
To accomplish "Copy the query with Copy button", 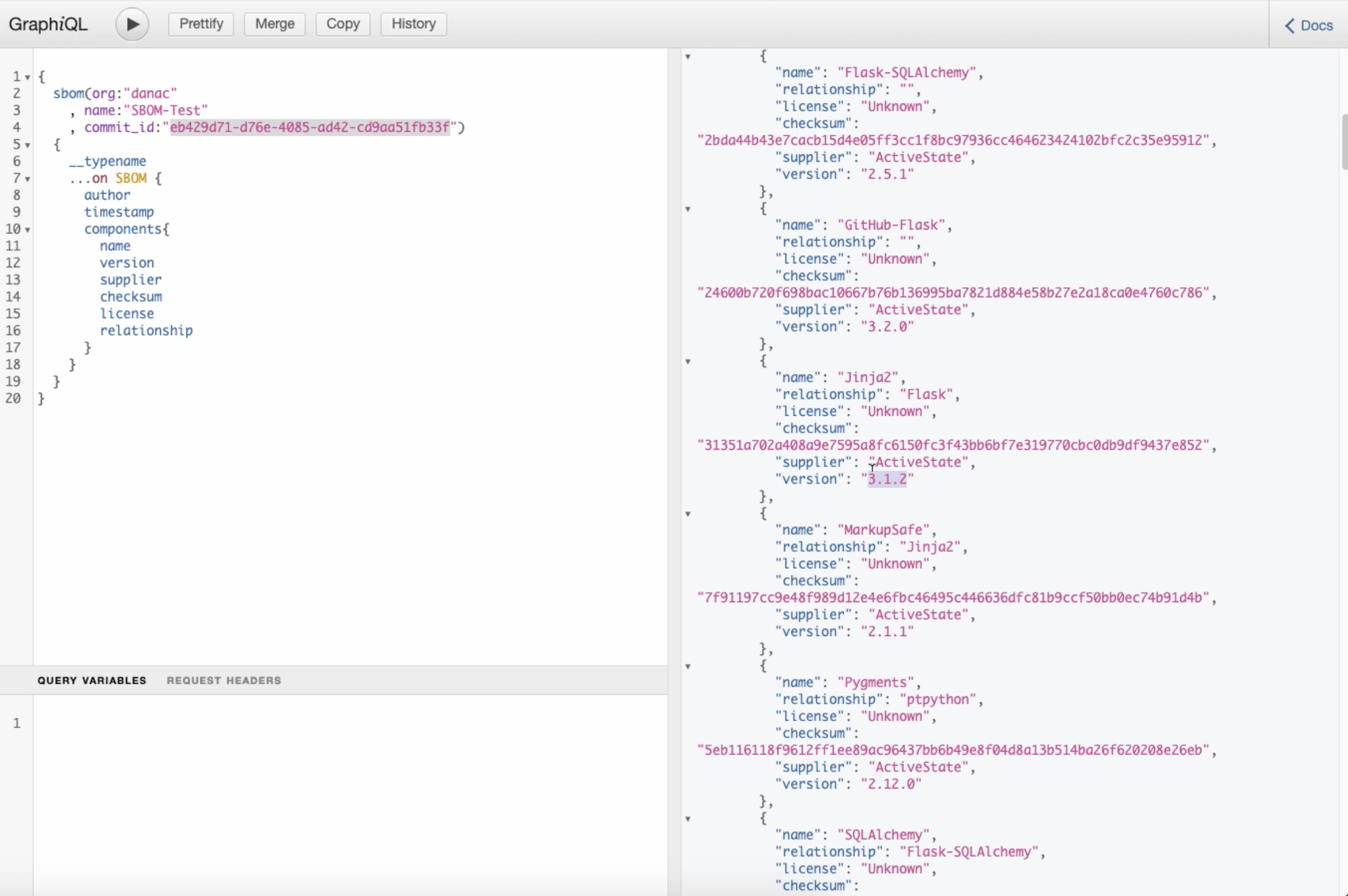I will tap(343, 24).
